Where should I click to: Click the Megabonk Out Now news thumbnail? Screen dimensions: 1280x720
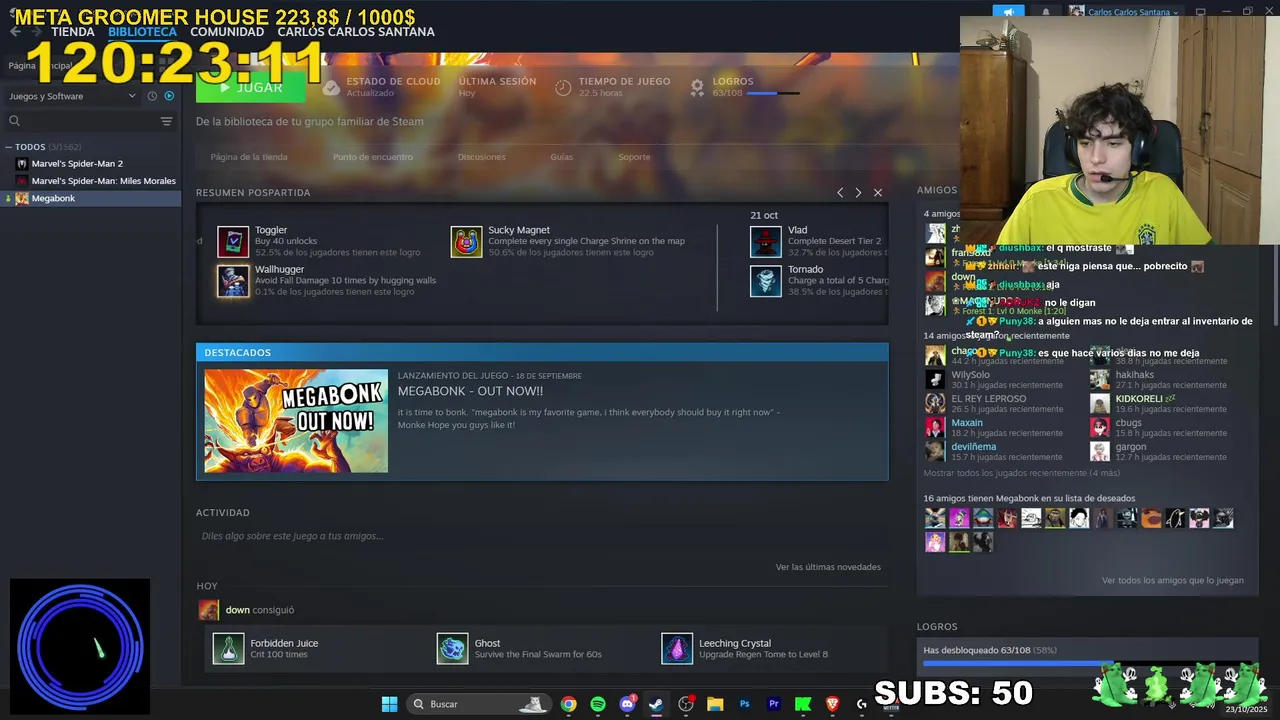pyautogui.click(x=296, y=421)
